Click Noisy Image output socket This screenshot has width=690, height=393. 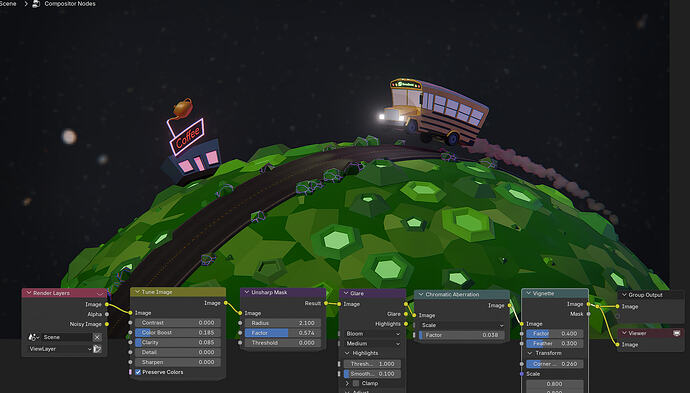[x=107, y=324]
